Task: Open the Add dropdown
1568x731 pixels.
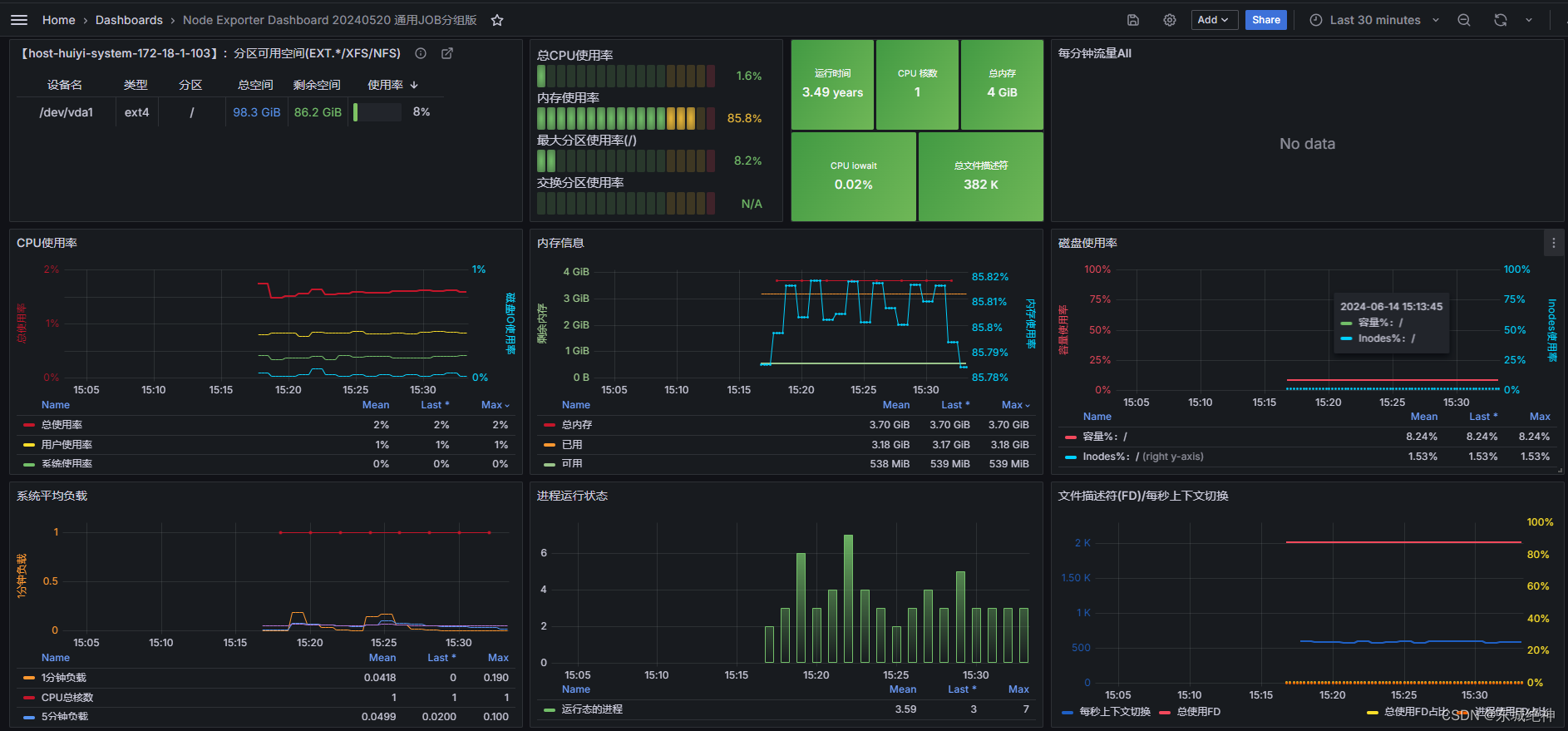Action: 1214,20
